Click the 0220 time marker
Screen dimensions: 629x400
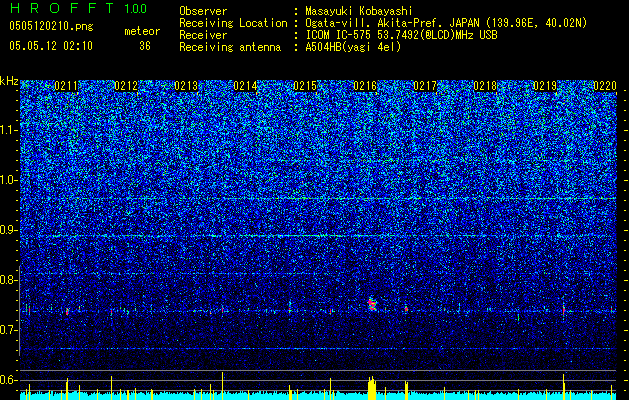(605, 86)
